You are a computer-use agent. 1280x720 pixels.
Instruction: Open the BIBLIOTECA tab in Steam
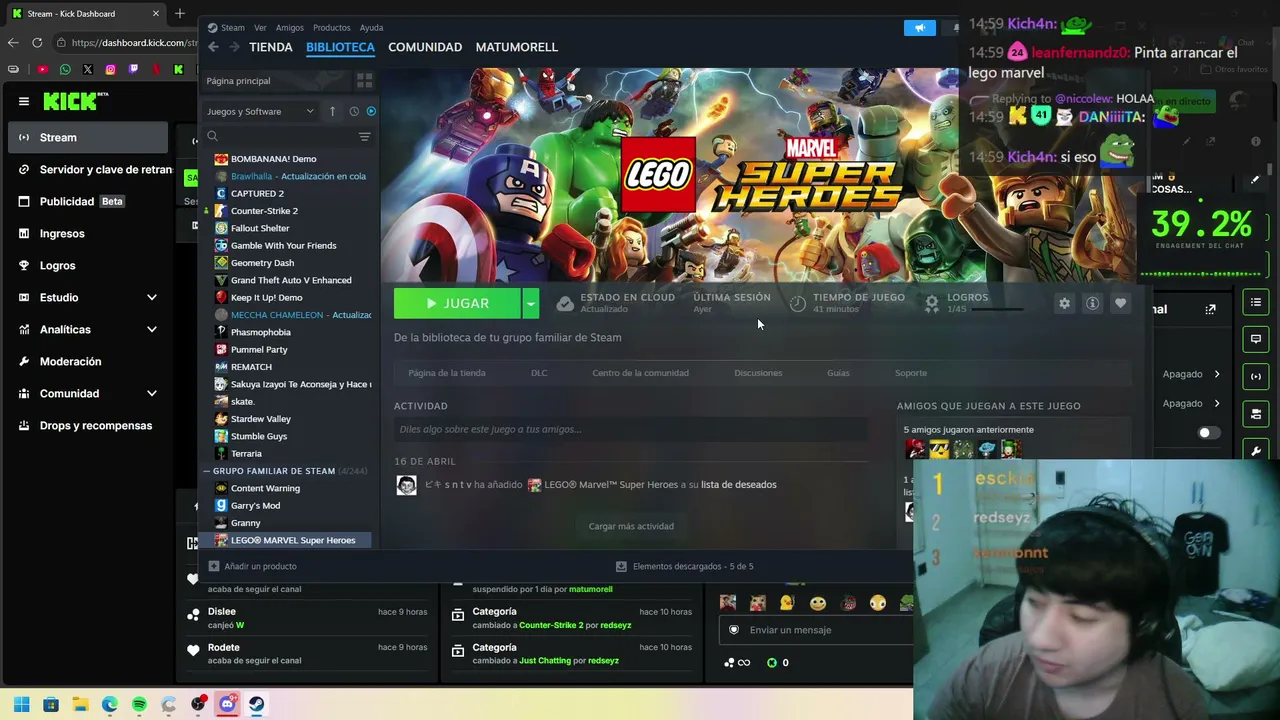coord(340,47)
